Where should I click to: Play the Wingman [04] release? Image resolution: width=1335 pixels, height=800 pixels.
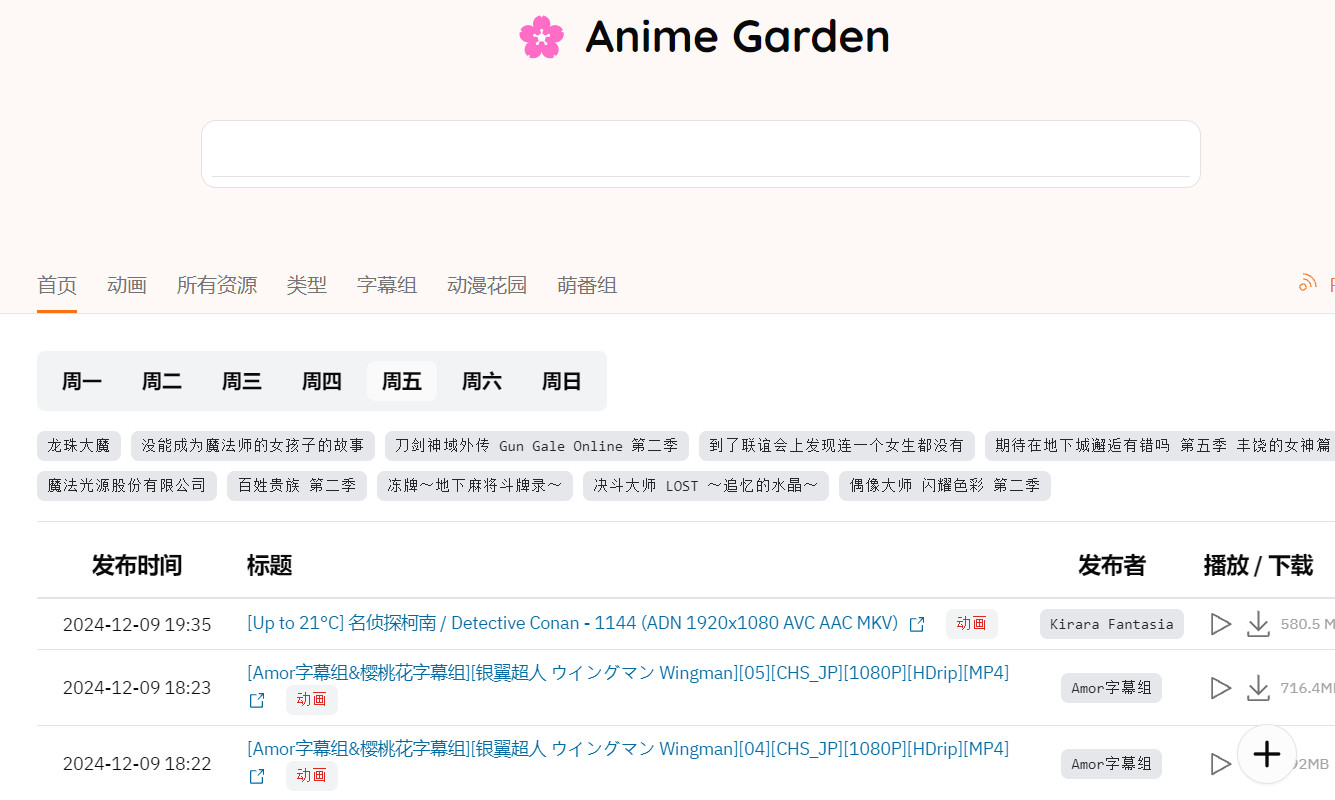coord(1221,764)
